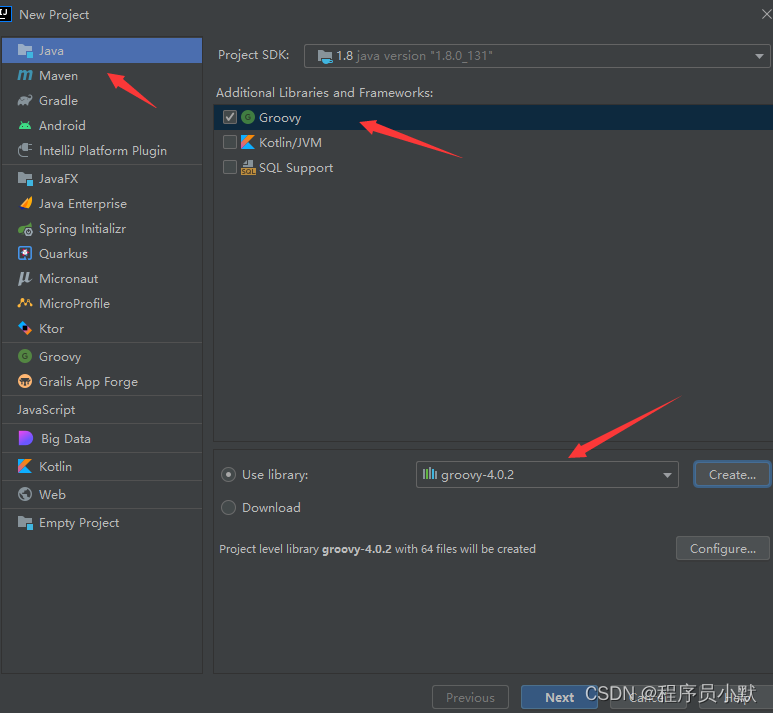Click the JavaFX folder icon
This screenshot has height=713, width=773.
coord(25,178)
